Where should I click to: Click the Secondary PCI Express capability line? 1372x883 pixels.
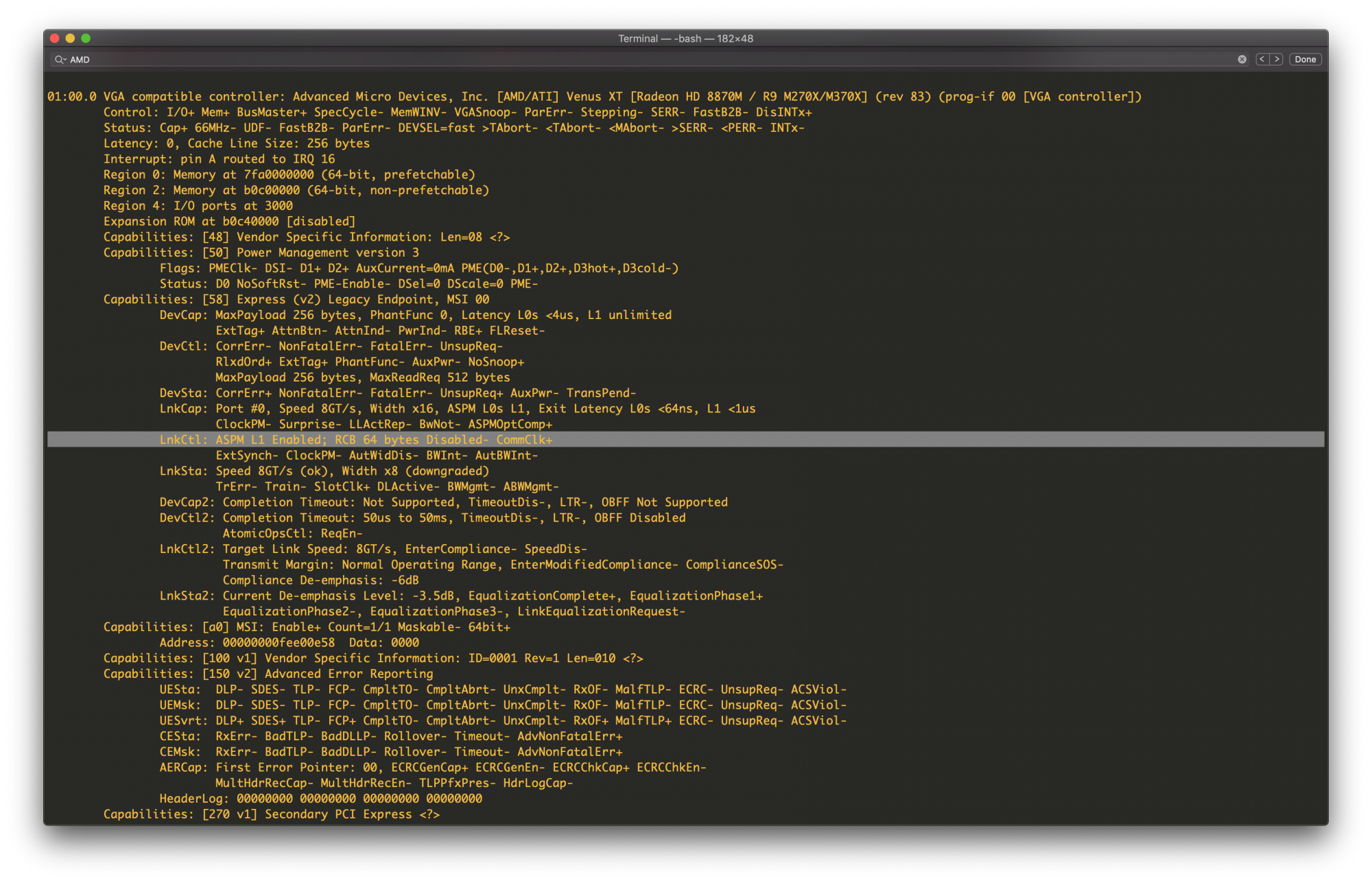(x=271, y=814)
